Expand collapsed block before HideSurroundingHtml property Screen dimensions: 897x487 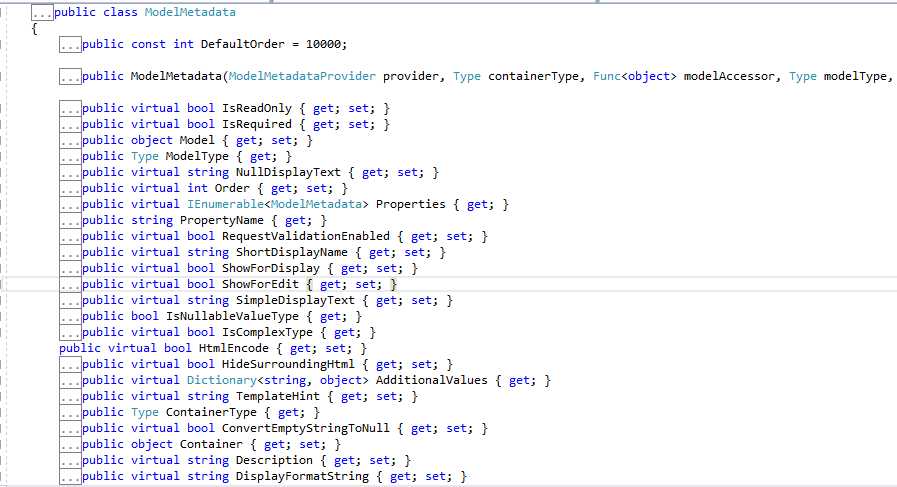click(70, 365)
